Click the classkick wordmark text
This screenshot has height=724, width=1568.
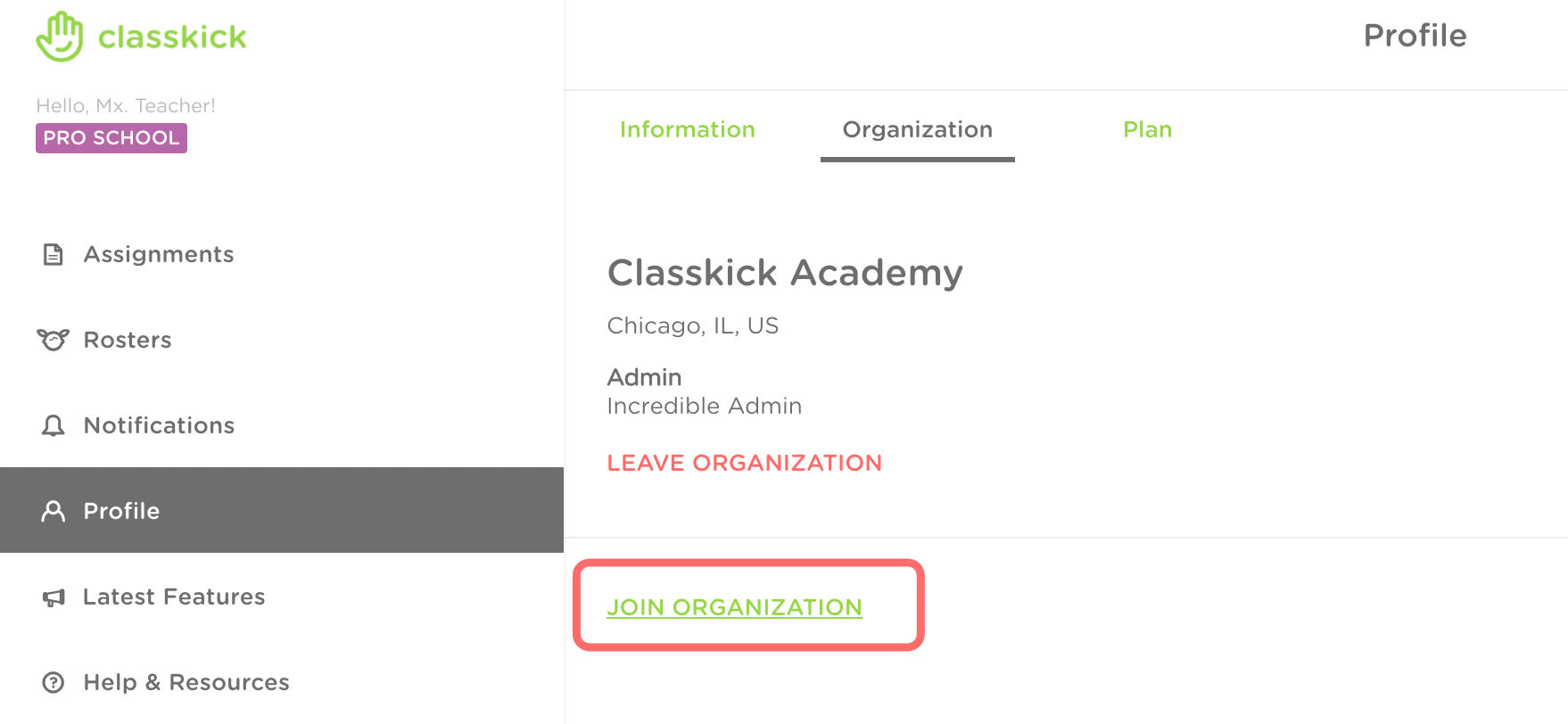click(172, 37)
